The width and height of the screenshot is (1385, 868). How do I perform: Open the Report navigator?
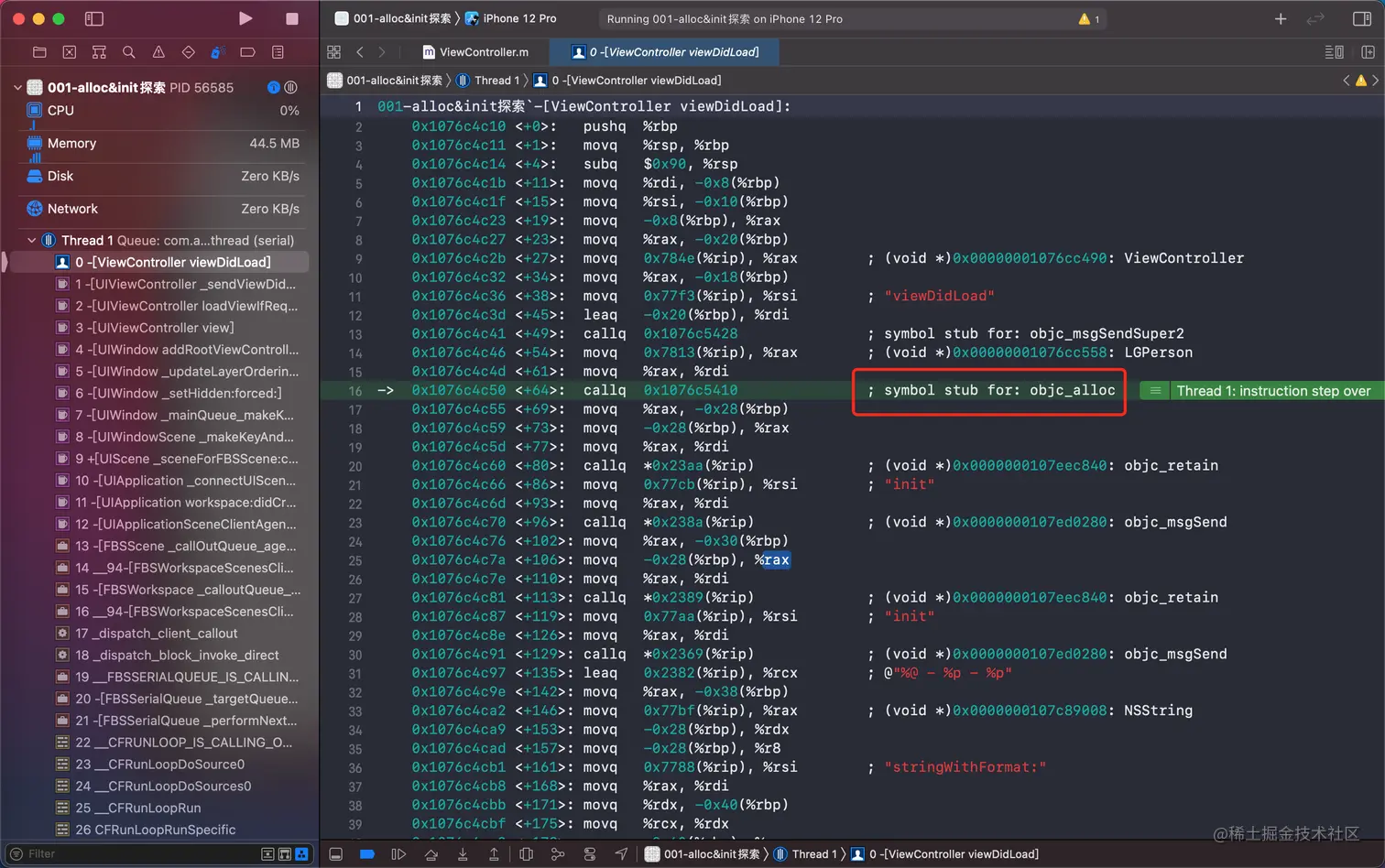point(278,52)
